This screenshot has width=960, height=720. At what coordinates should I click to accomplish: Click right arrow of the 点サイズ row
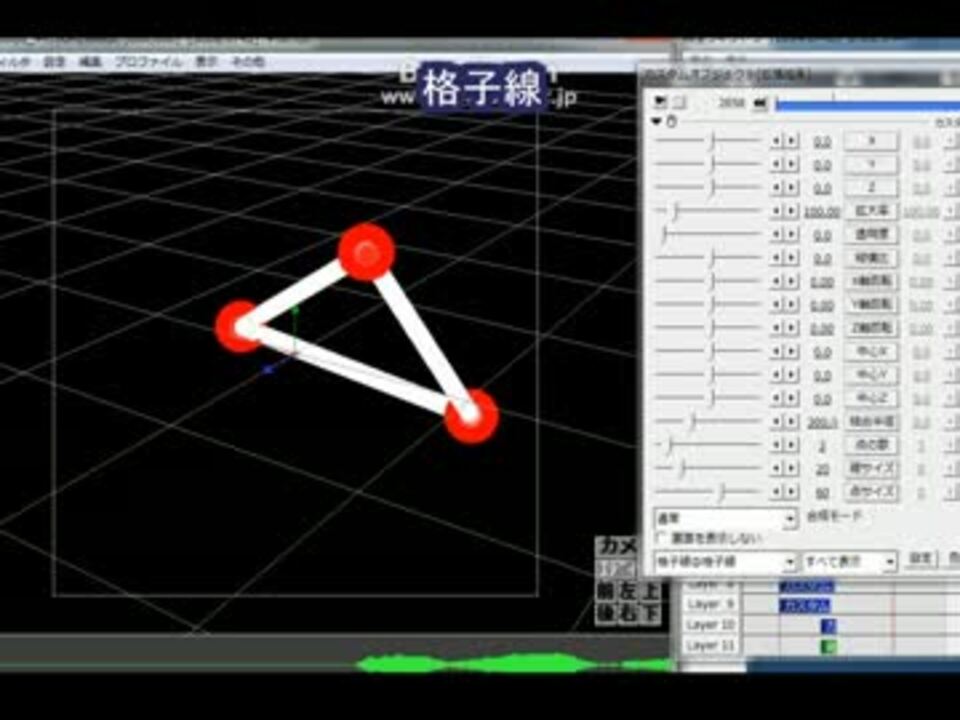[792, 492]
